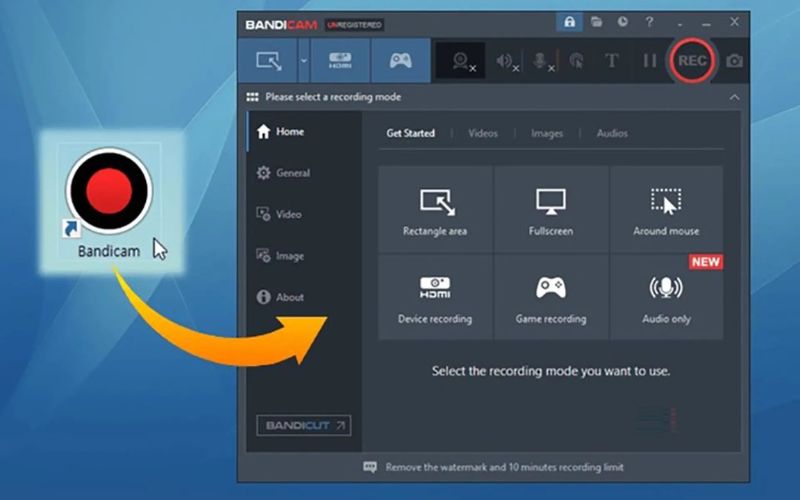800x500 pixels.
Task: Switch to the Images tab
Action: (x=547, y=134)
